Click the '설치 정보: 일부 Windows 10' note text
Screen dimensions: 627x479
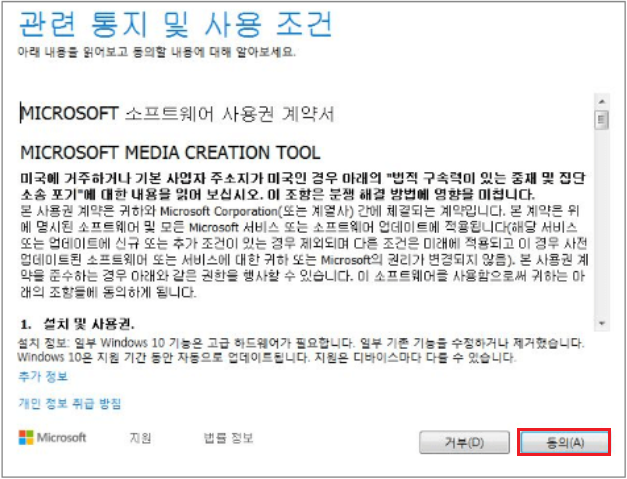(302, 350)
